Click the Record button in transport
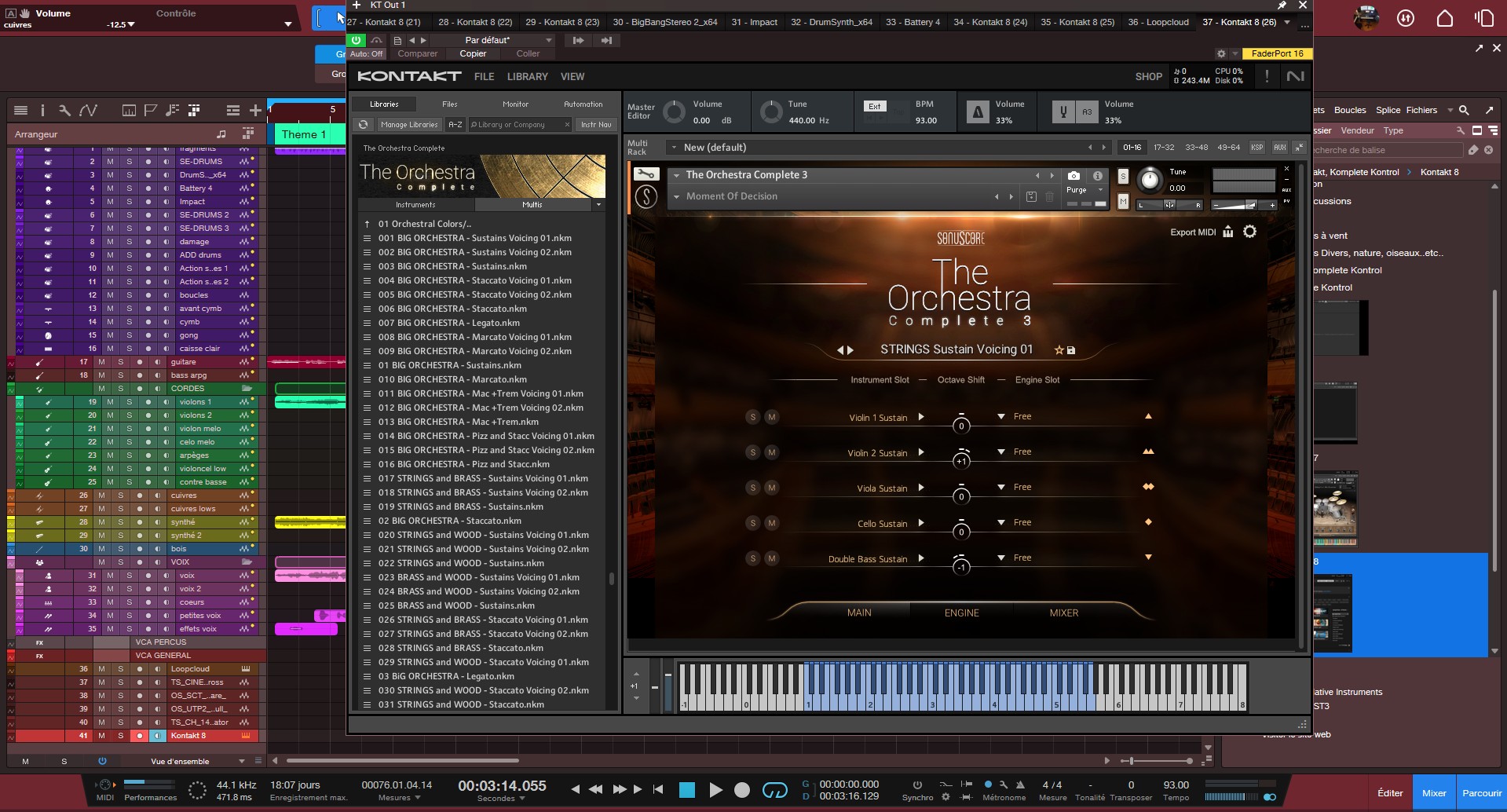 pos(741,790)
